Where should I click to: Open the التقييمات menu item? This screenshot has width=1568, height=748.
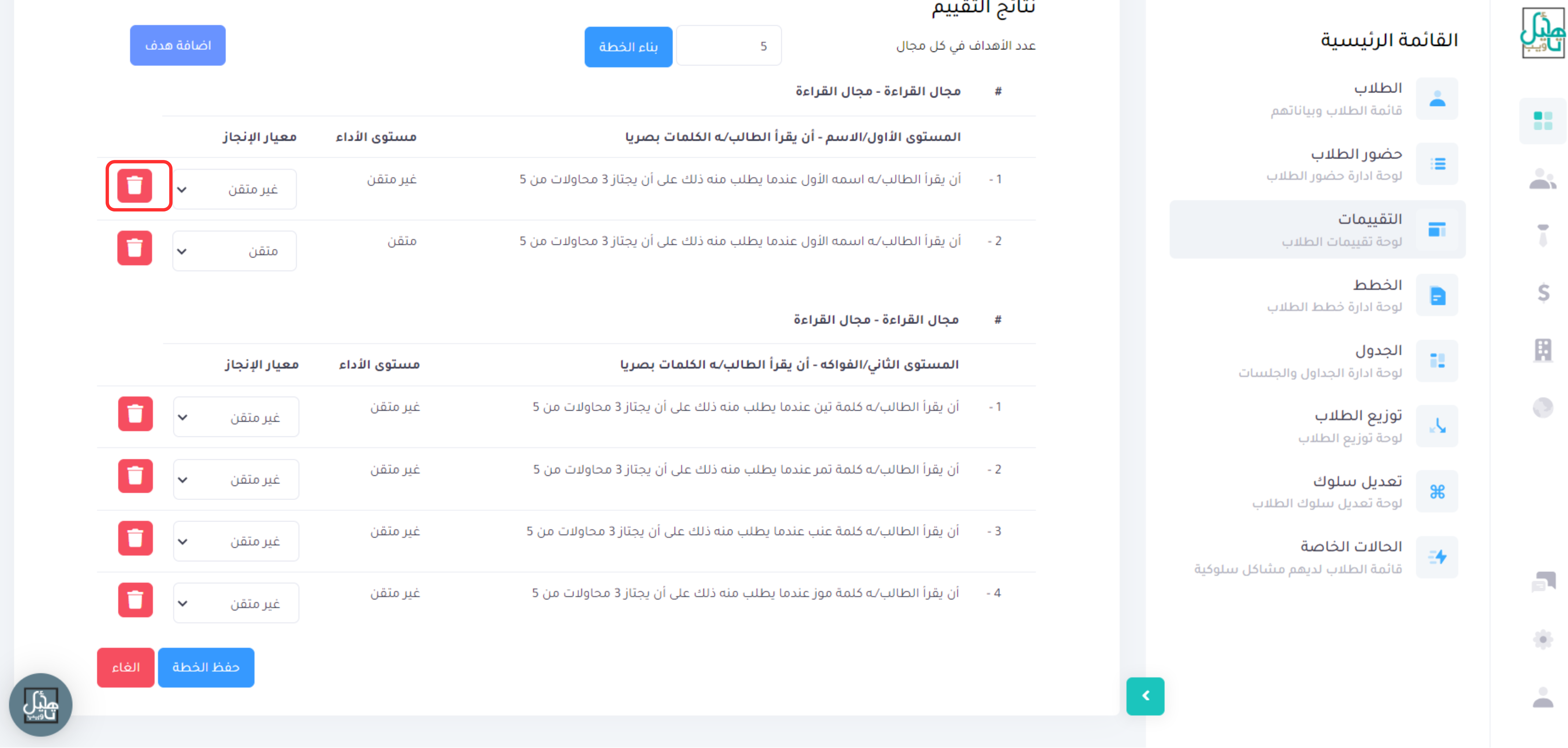tap(1317, 229)
